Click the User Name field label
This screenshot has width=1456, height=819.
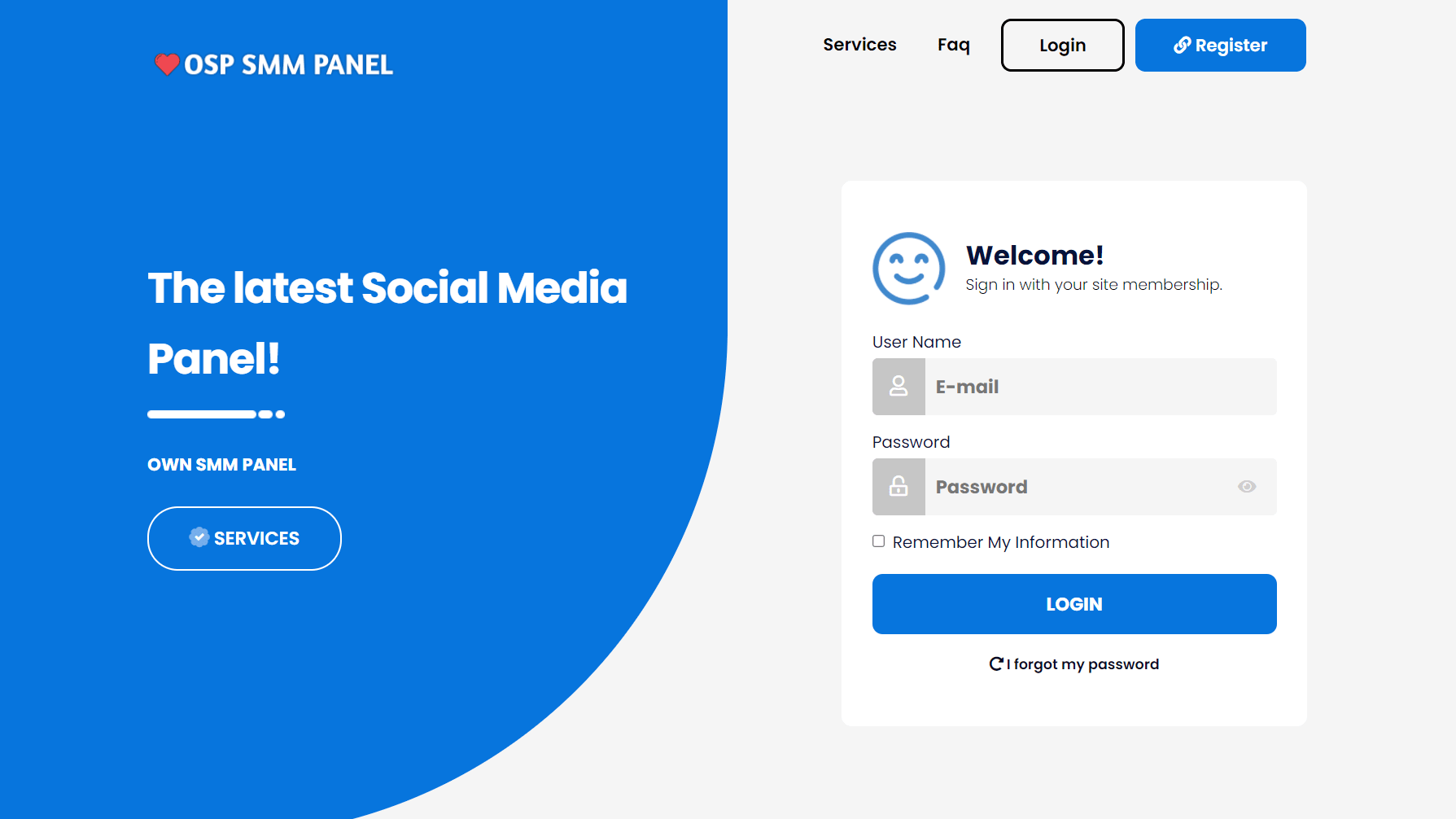916,342
